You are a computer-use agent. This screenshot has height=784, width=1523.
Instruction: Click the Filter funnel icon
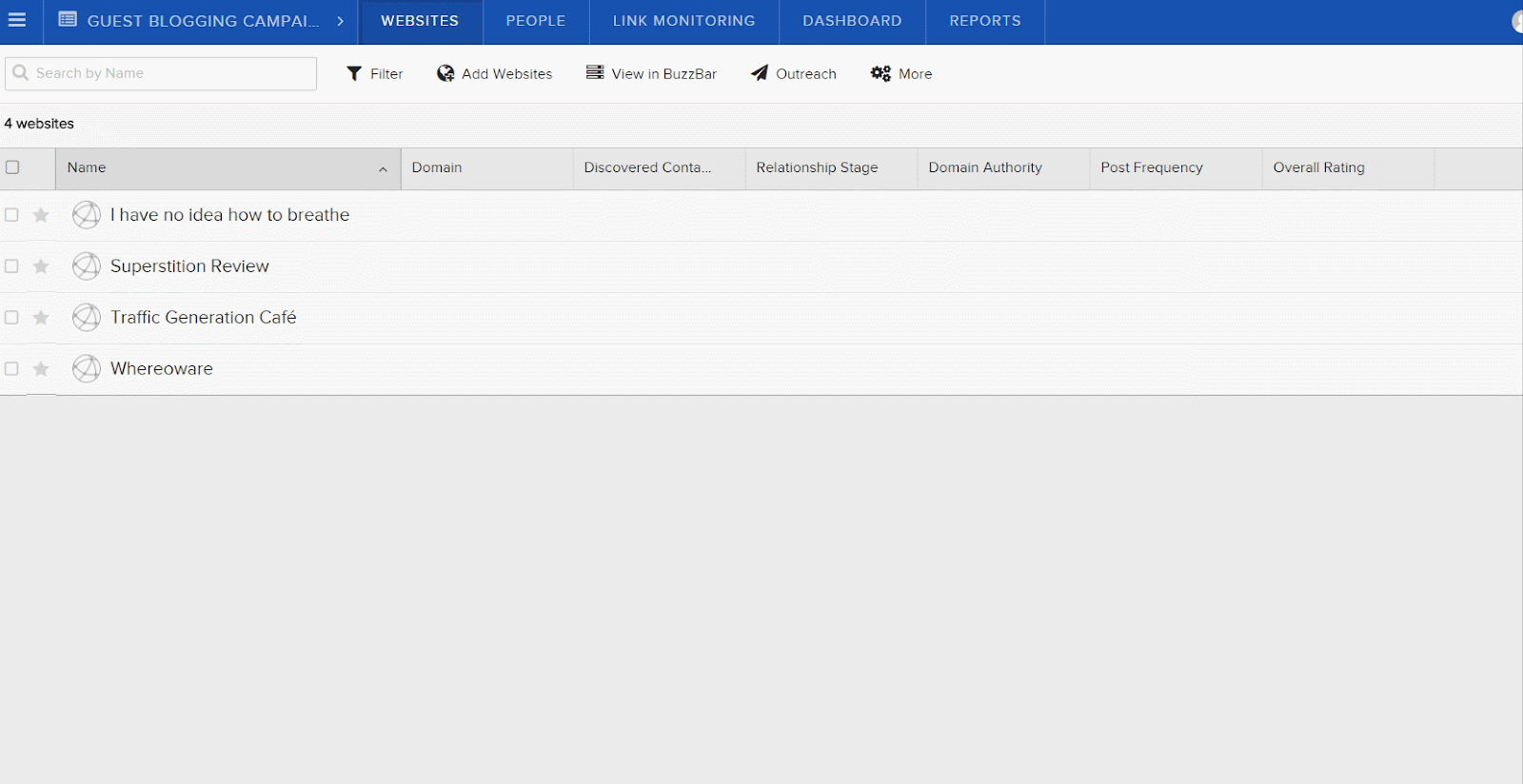point(354,73)
